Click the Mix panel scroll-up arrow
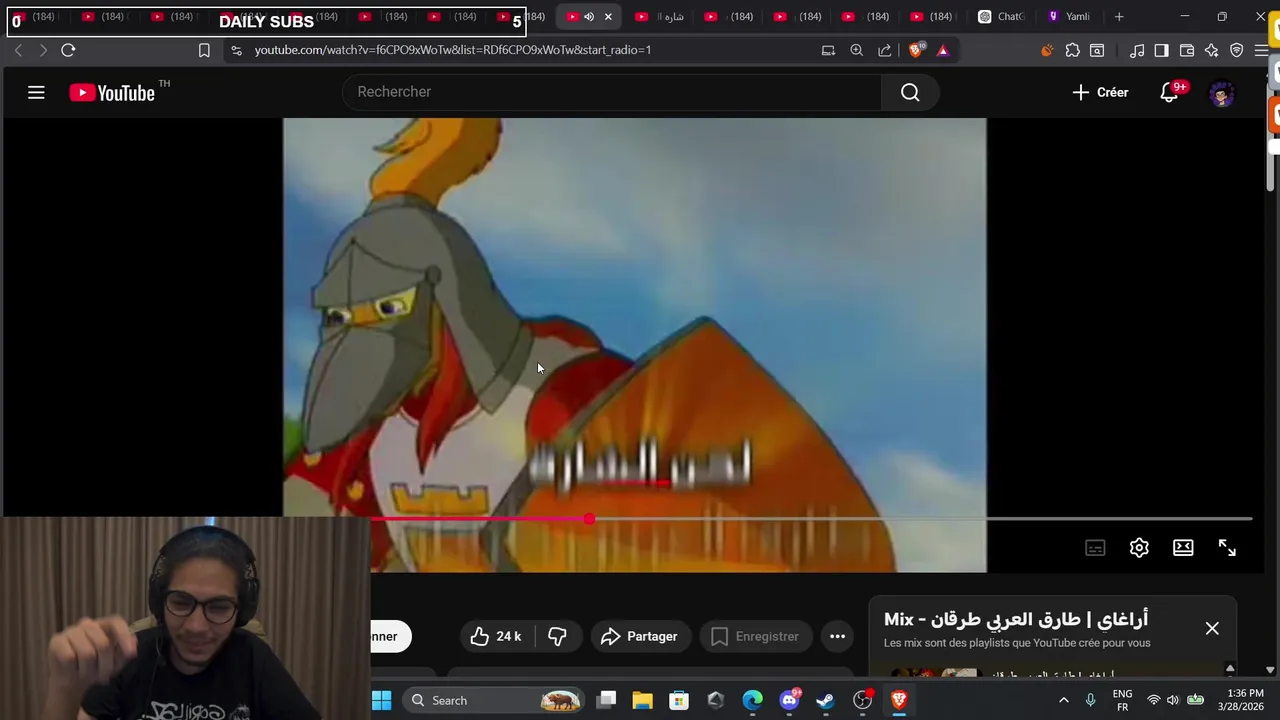Image resolution: width=1280 pixels, height=720 pixels. [x=1230, y=669]
